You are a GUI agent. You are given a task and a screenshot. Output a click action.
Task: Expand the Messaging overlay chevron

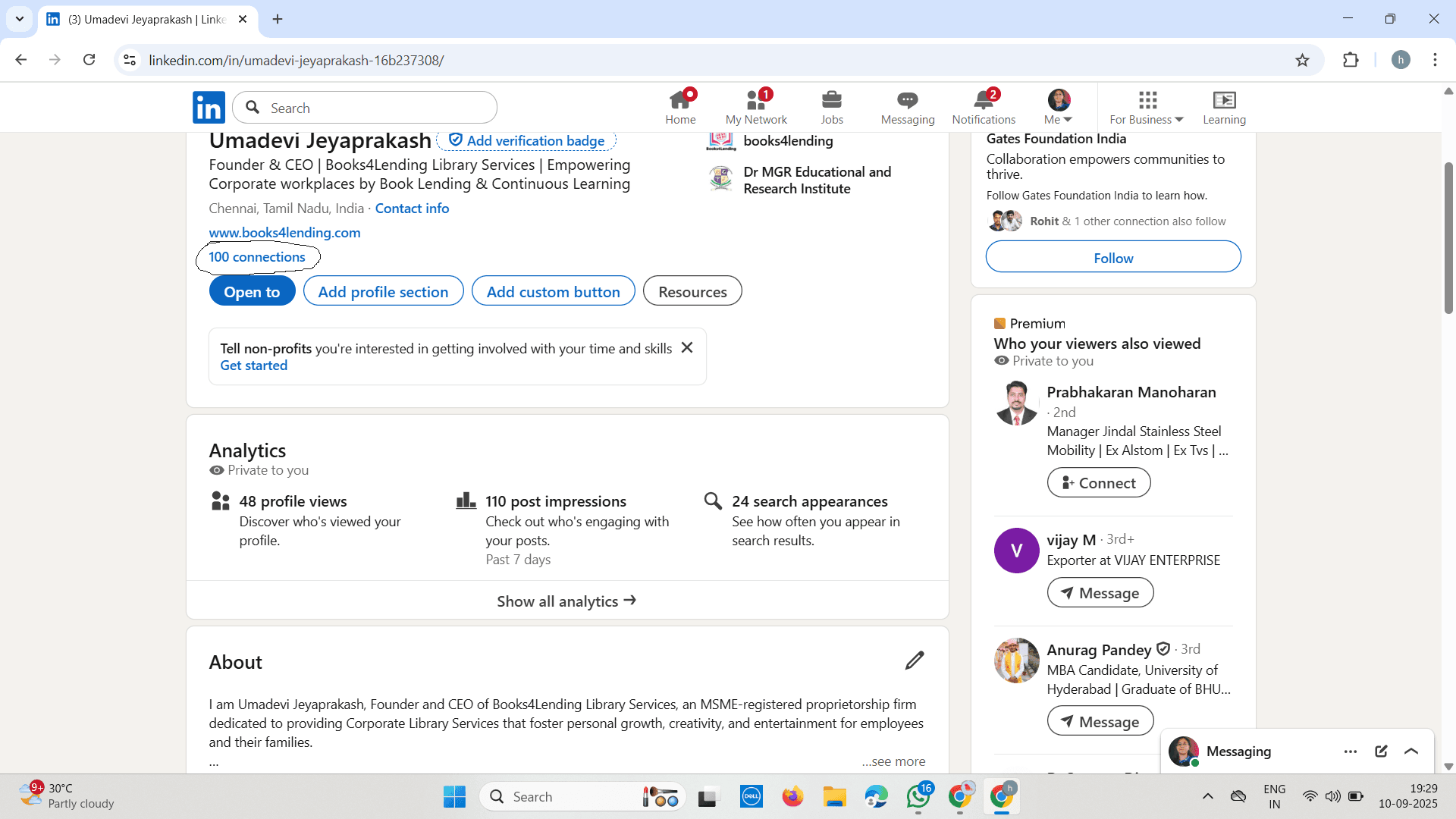pyautogui.click(x=1411, y=752)
